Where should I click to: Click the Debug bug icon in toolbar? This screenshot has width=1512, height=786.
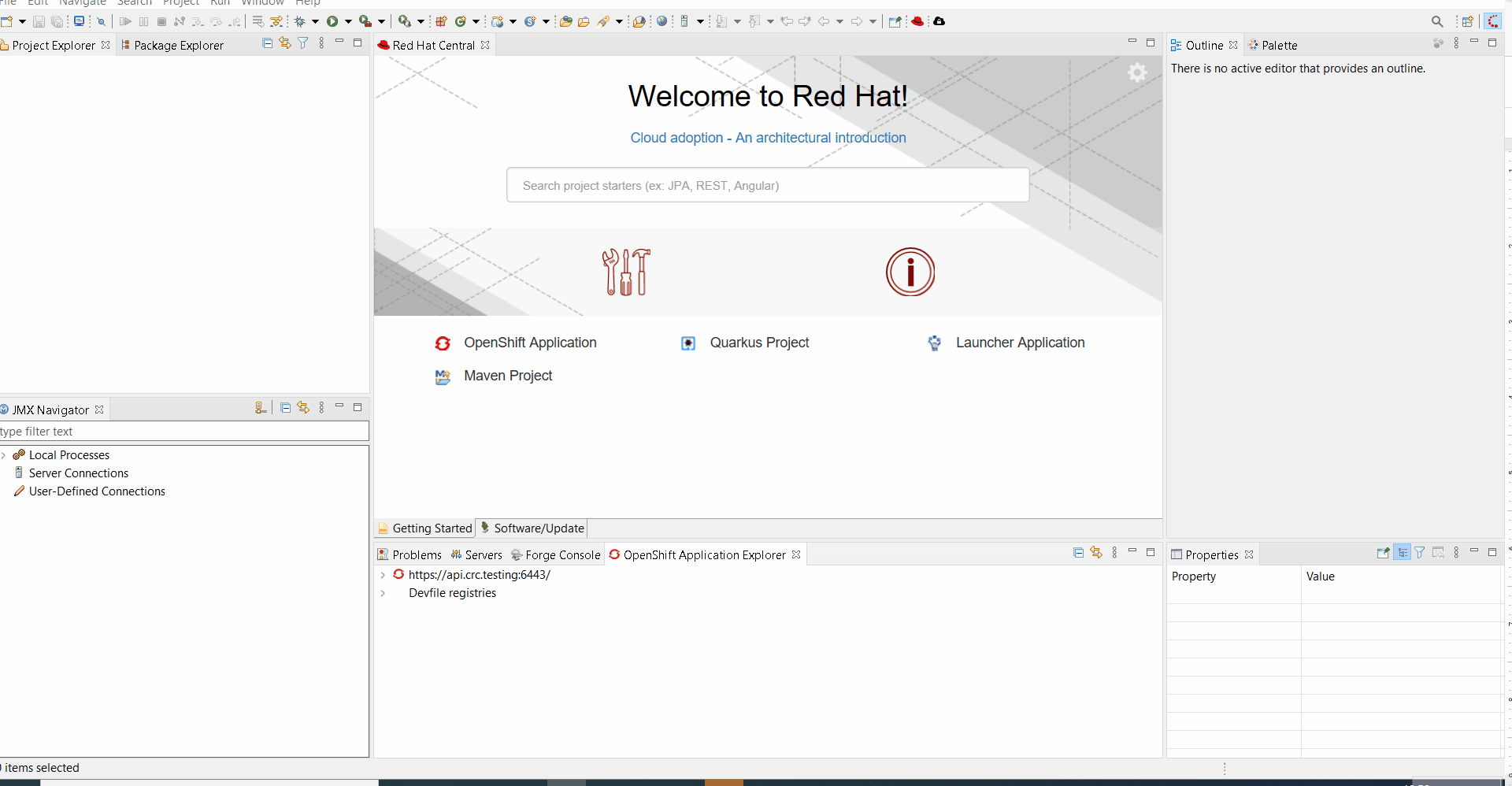[300, 21]
